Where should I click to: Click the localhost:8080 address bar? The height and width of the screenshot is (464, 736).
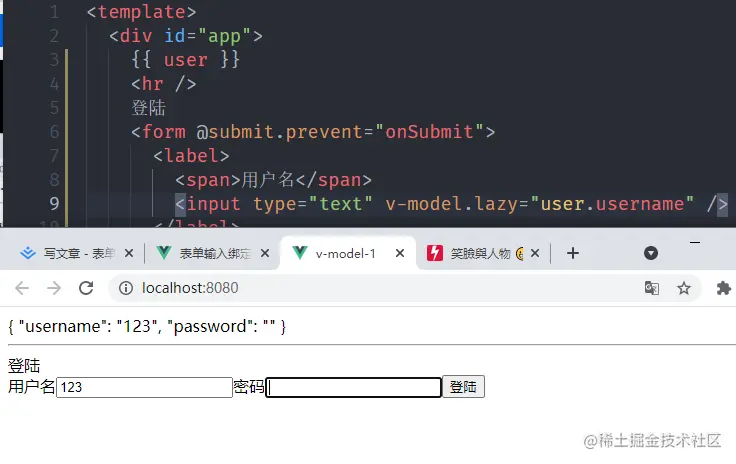pos(404,288)
